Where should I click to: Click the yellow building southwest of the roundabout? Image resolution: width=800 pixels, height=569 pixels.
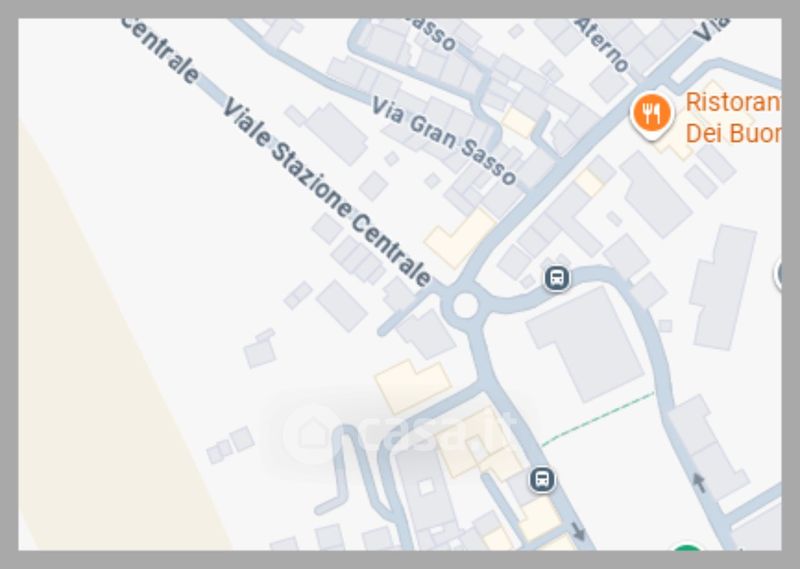point(413,385)
